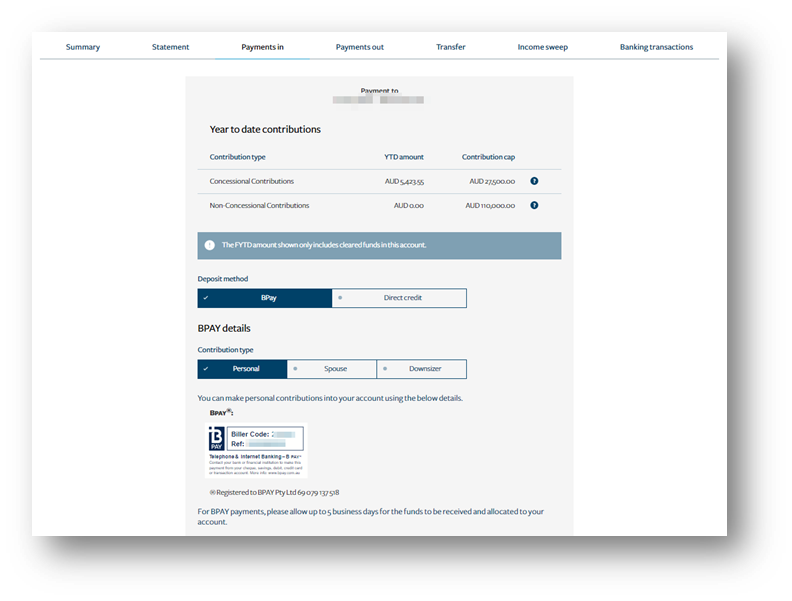792x601 pixels.
Task: Click the BPAY logo icon
Action: pyautogui.click(x=216, y=438)
